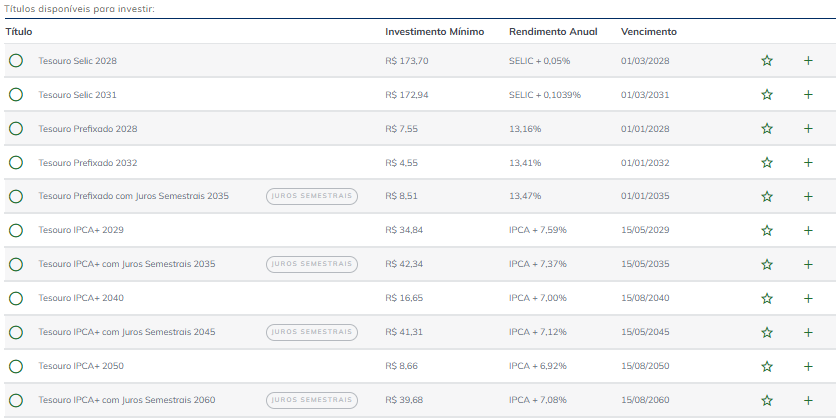Add Tesouro IPCA+ com Juros Semestrais 2060
The height and width of the screenshot is (419, 839).
pos(808,400)
